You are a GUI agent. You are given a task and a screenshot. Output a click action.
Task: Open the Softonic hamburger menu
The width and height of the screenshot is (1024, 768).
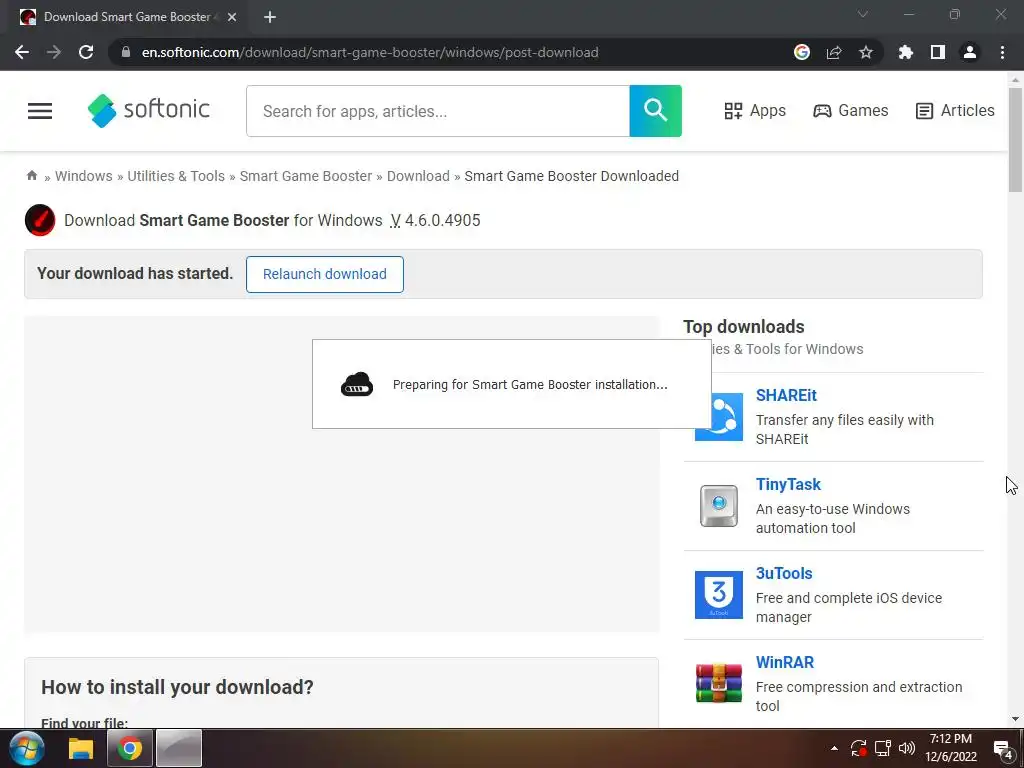tap(40, 111)
